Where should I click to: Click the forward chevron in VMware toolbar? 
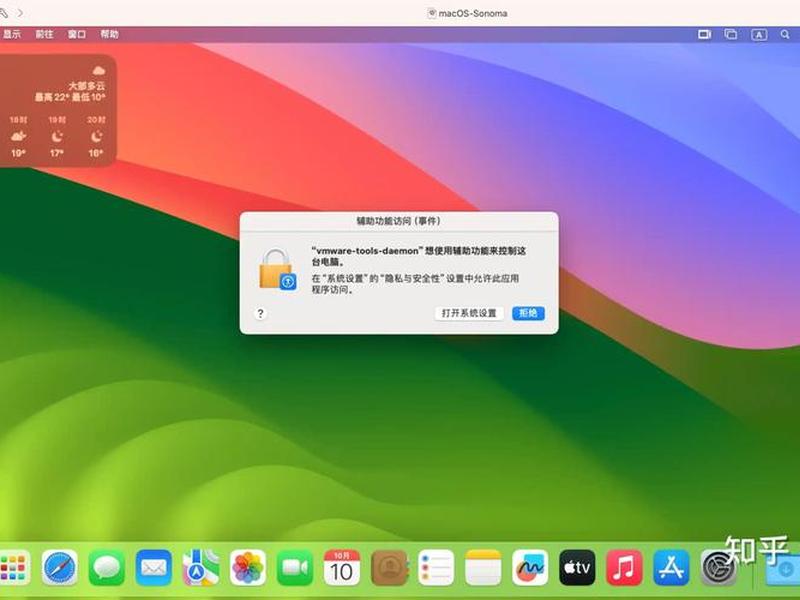(20, 13)
